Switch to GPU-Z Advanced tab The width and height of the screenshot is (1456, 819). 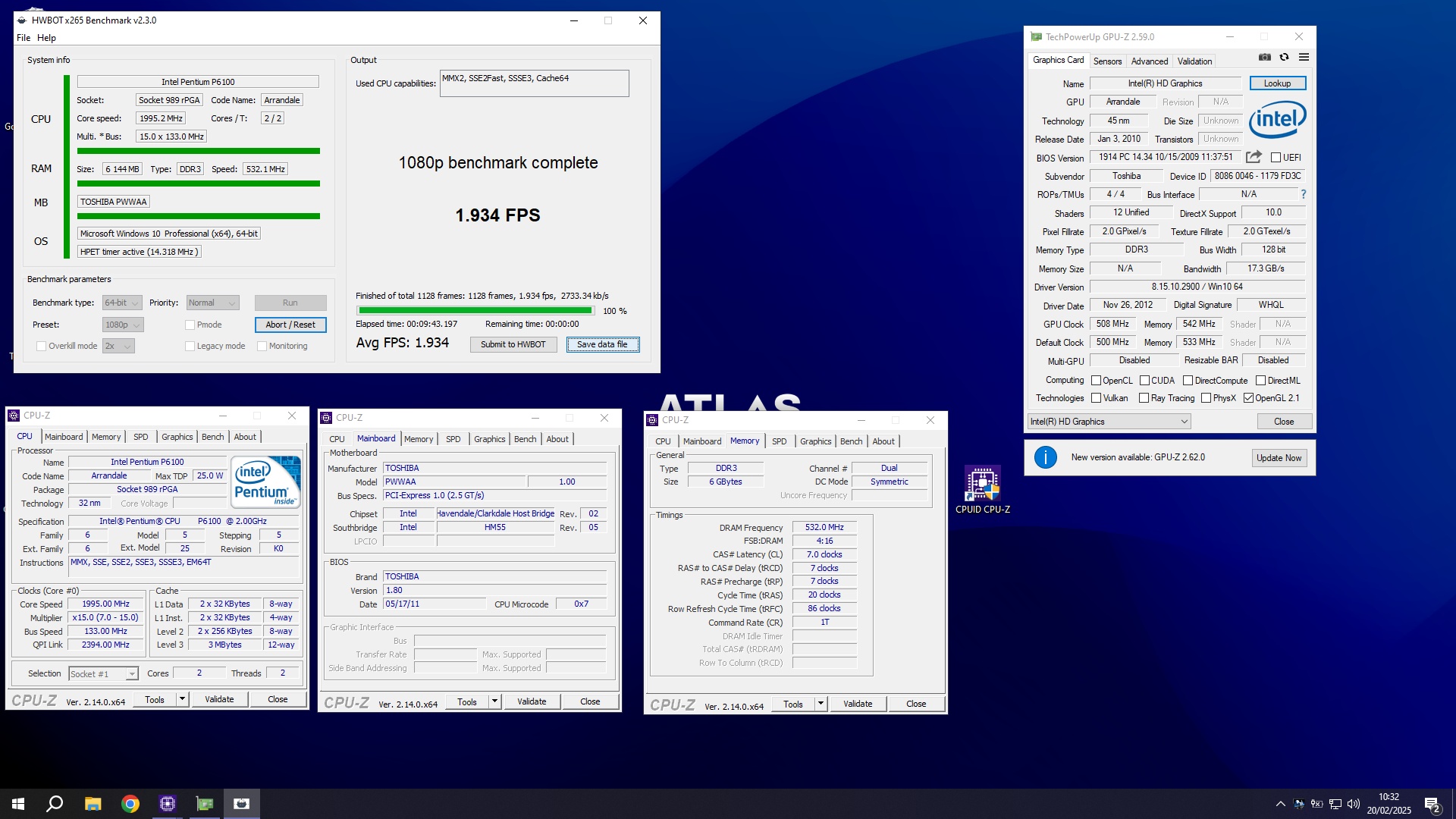point(1150,61)
